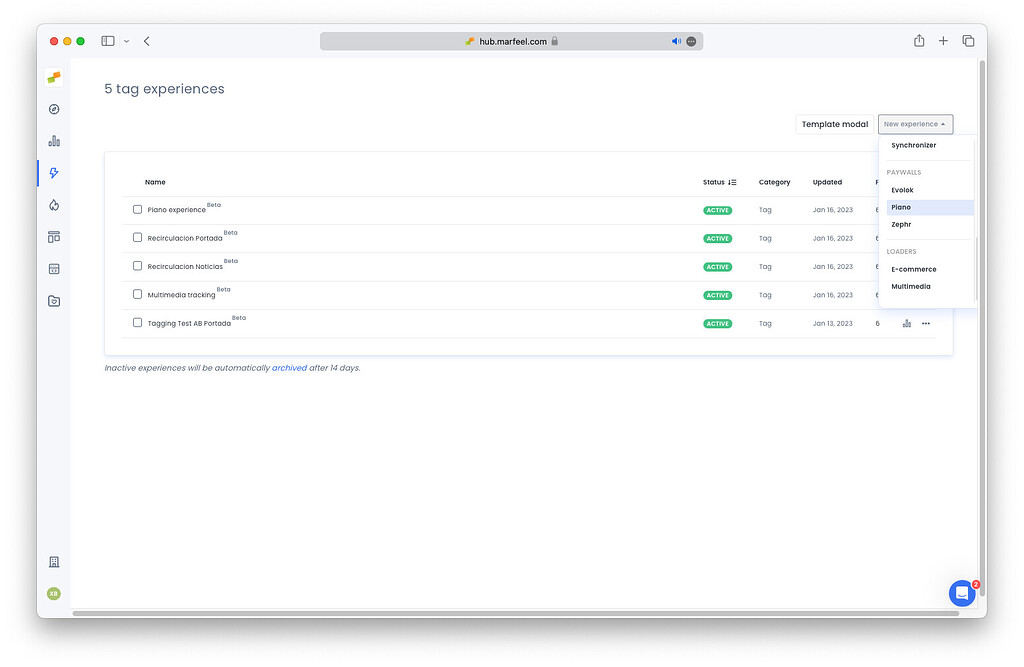Click the lightning bolt experiences icon
This screenshot has width=1024, height=667.
pyautogui.click(x=53, y=172)
